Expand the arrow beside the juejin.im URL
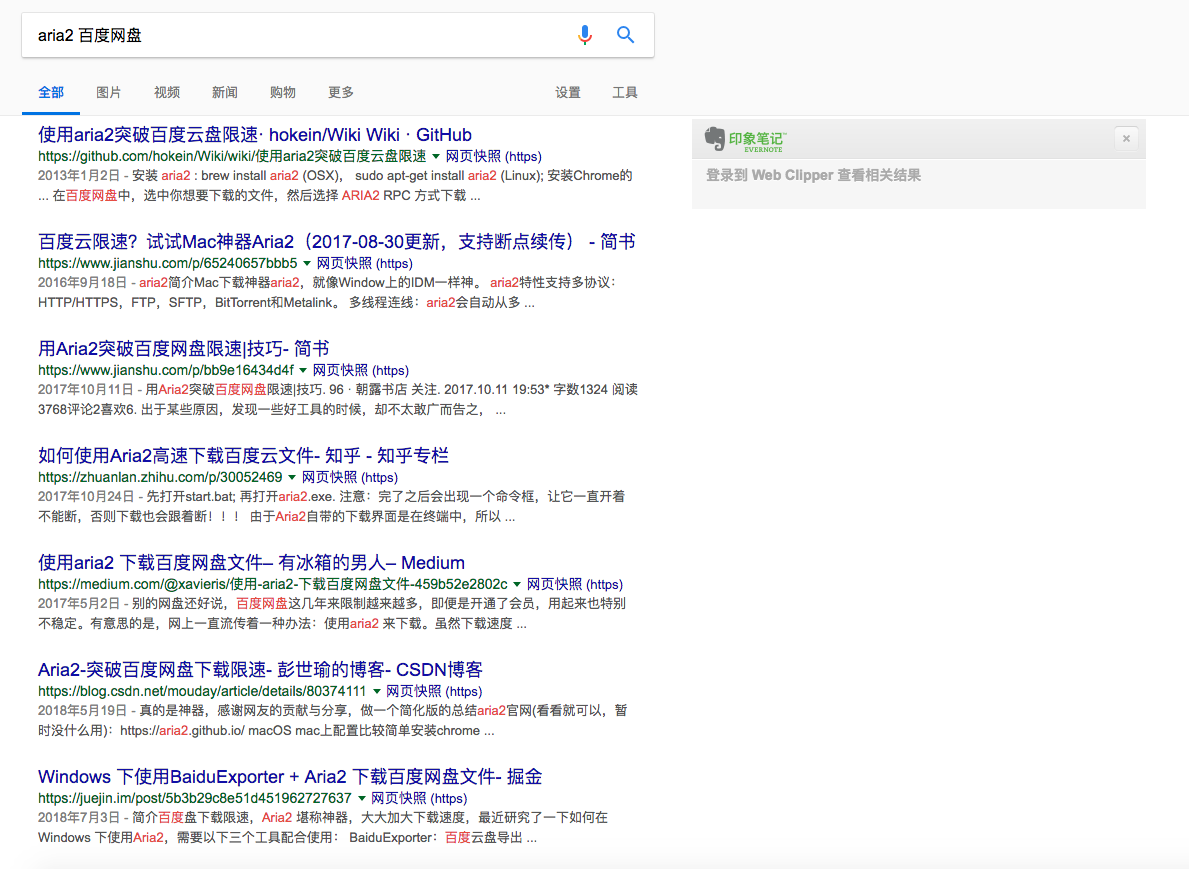This screenshot has height=869, width=1189. click(x=362, y=798)
